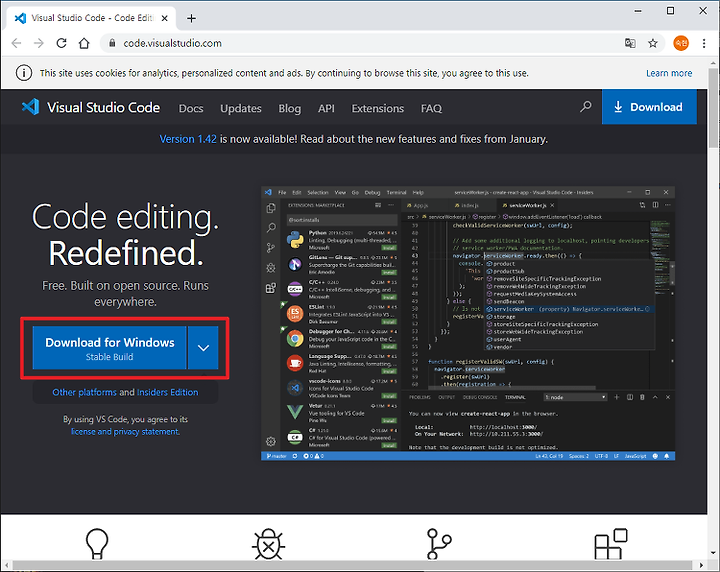720x572 pixels.
Task: Click the vertical page scrollbar thumb
Action: [x=713, y=107]
